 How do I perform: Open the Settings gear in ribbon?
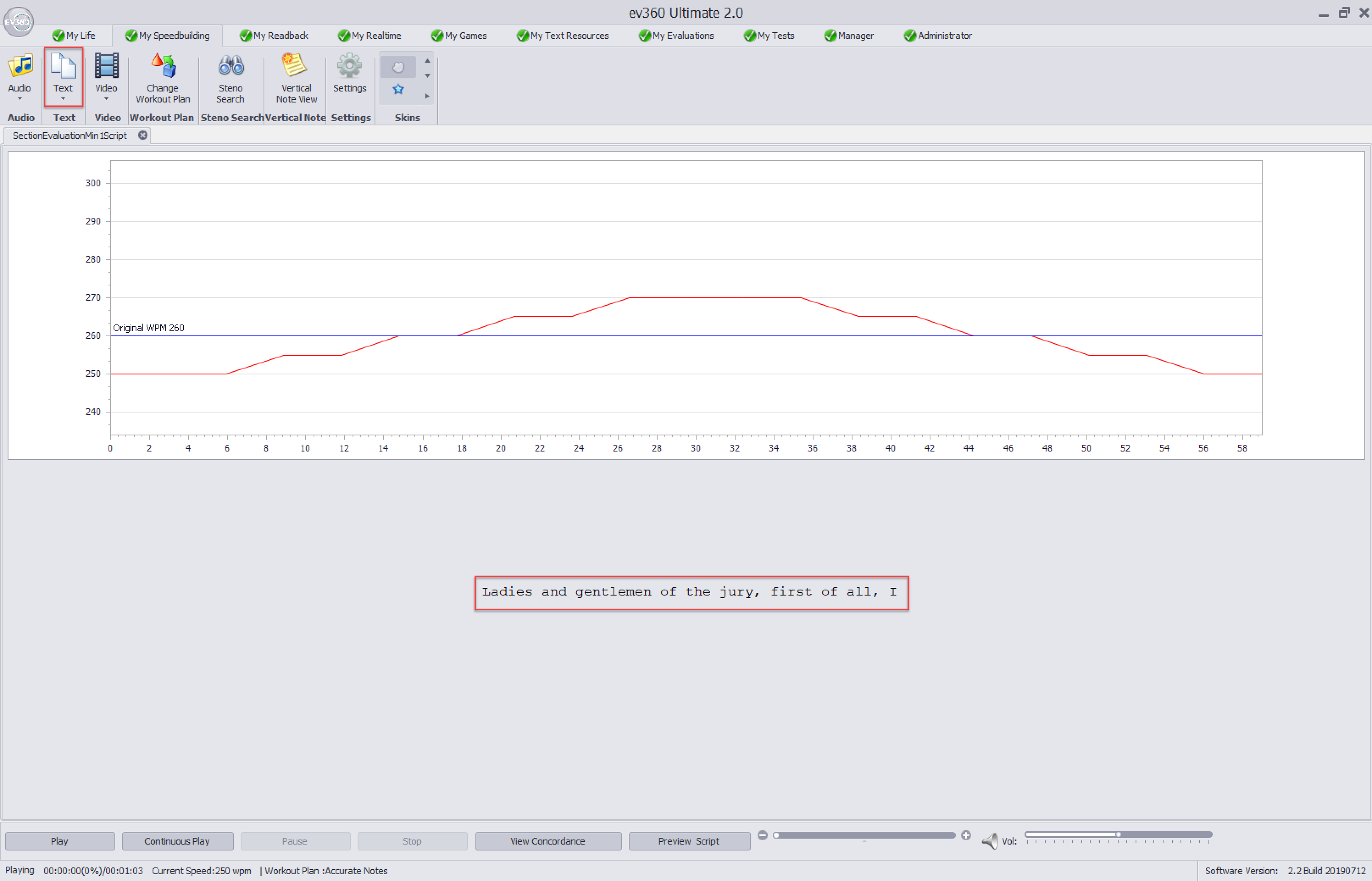pos(350,73)
